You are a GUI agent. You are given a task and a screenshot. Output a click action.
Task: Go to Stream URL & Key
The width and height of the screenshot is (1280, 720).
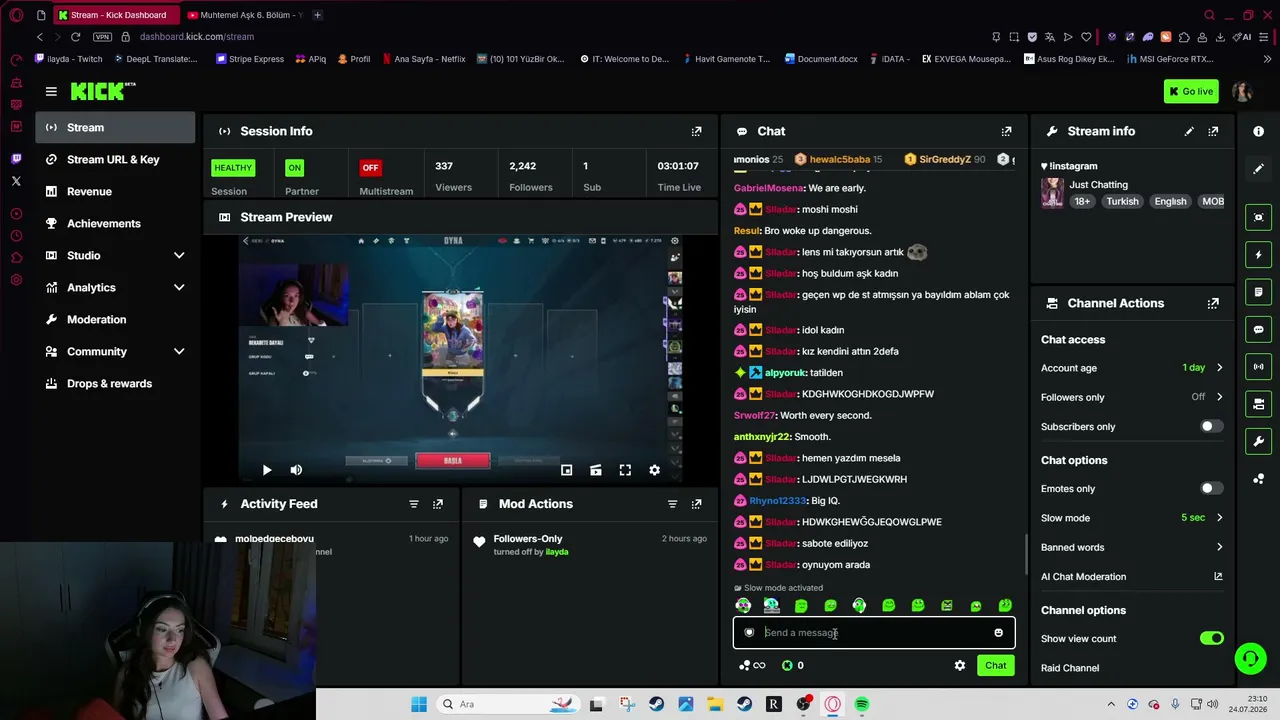coord(115,160)
